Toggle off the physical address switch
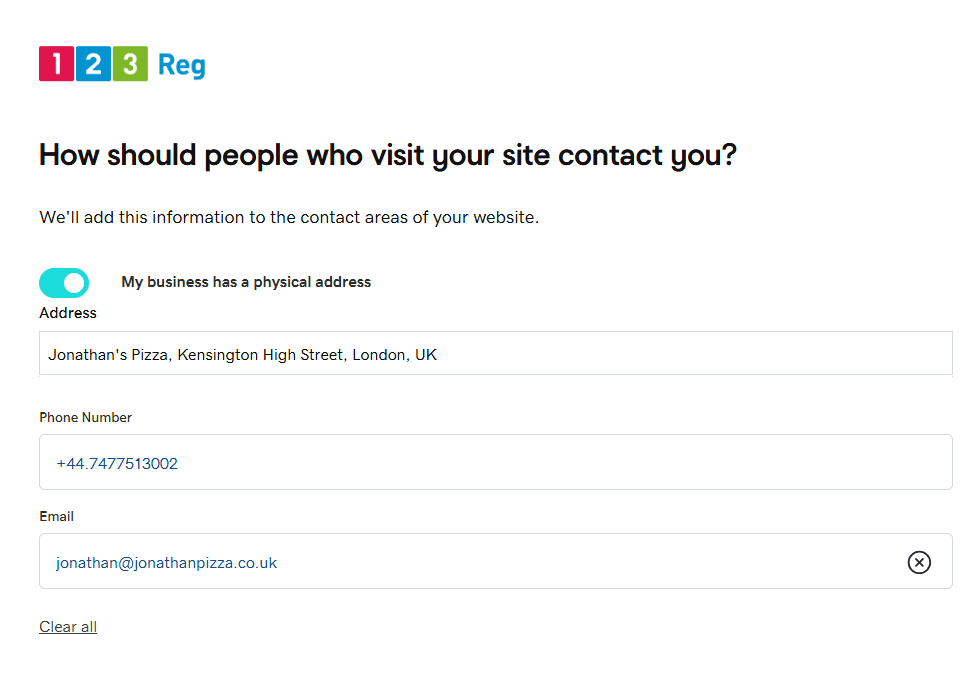The width and height of the screenshot is (976, 689). tap(64, 283)
